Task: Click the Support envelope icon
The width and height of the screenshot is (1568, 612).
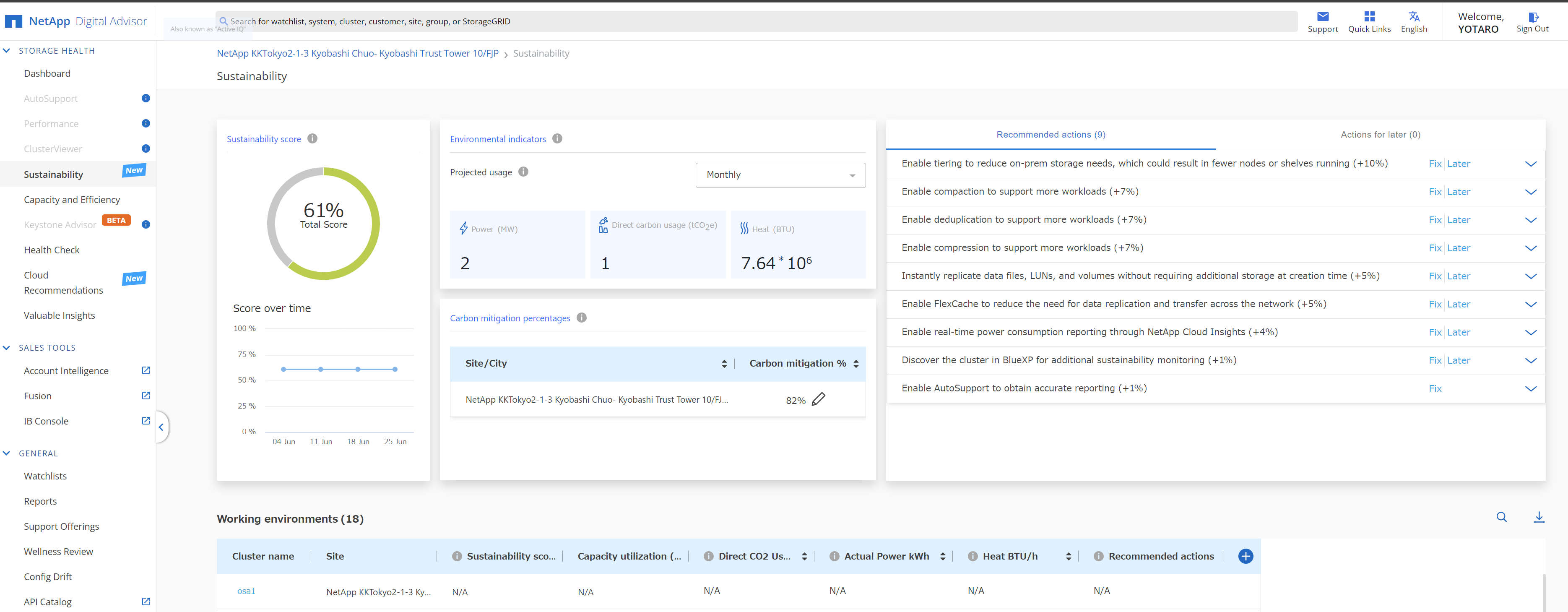Action: click(1322, 16)
